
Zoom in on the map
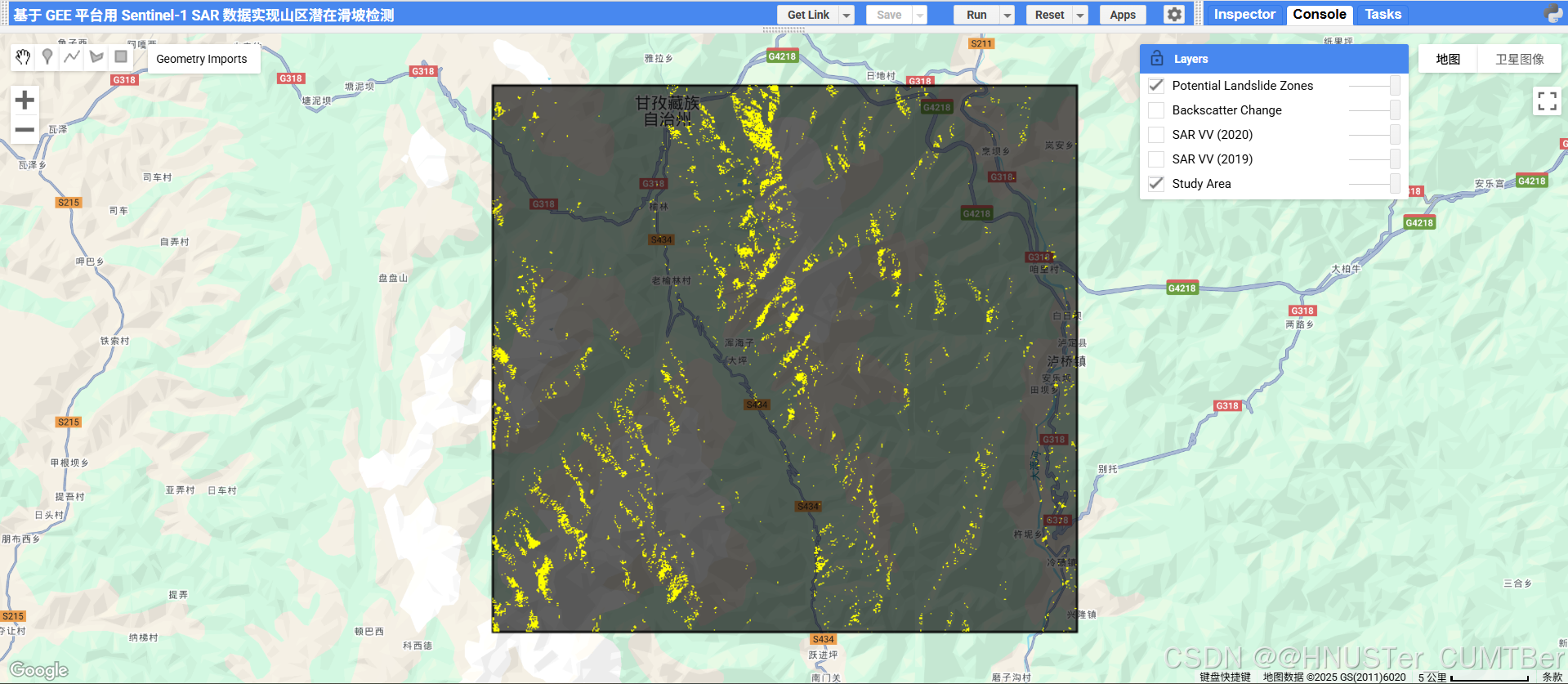click(x=25, y=100)
